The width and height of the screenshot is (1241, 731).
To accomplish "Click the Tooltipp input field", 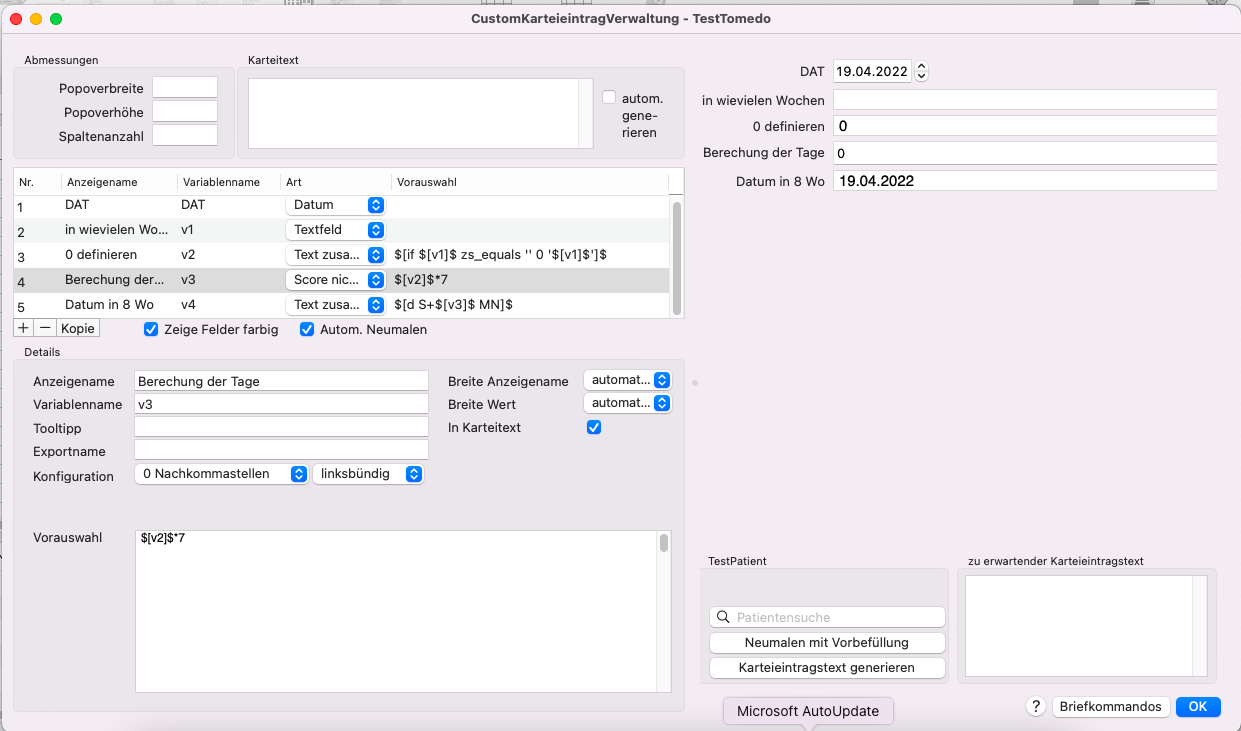I will click(281, 428).
